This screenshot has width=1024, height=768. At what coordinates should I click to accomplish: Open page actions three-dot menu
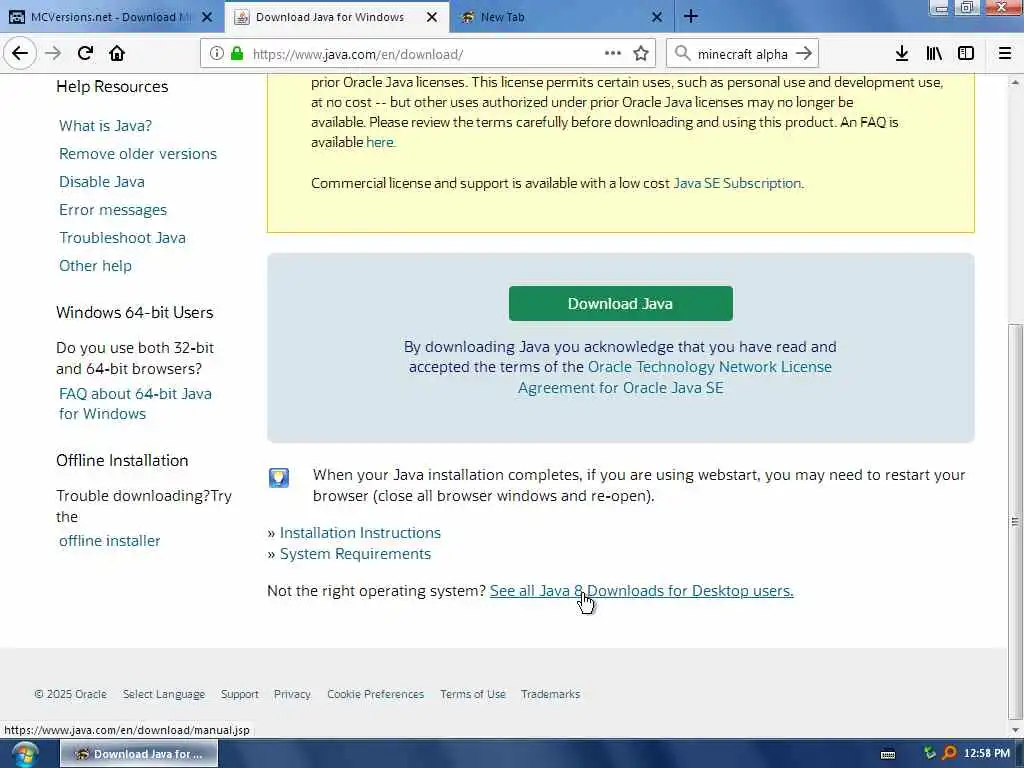613,54
